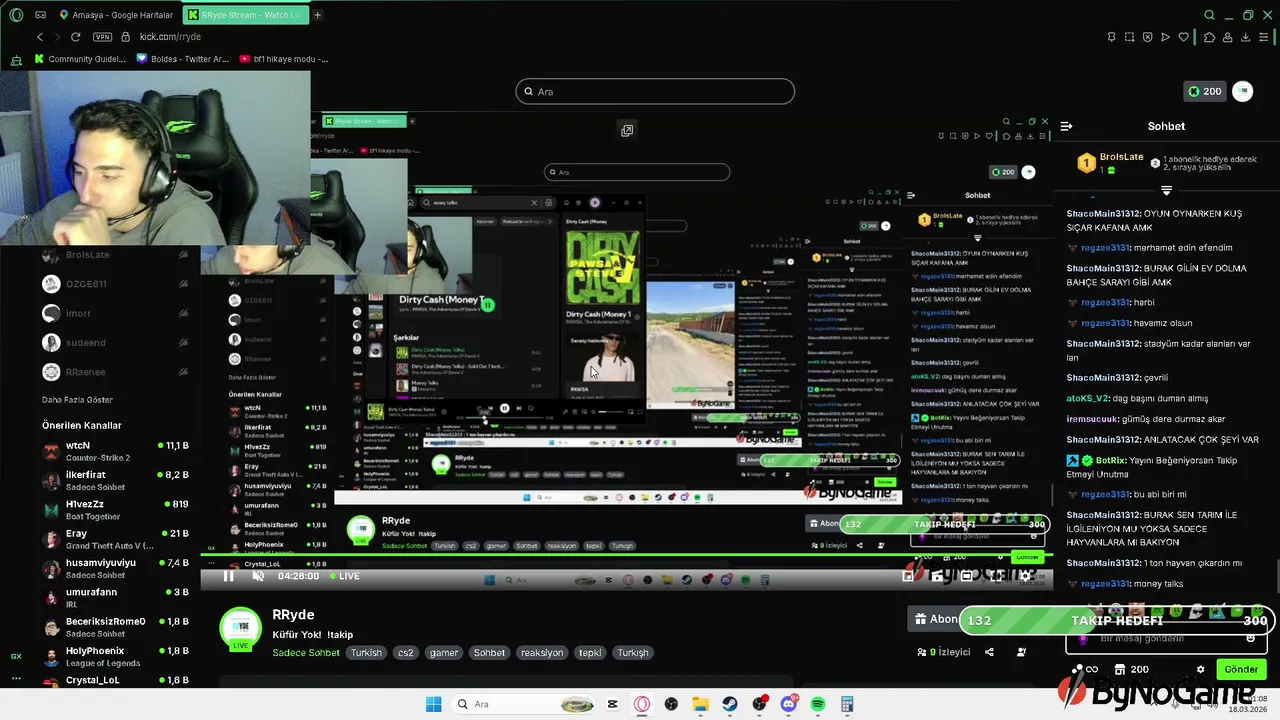This screenshot has width=1280, height=720.
Task: Subscribe with the Abone button
Action: pos(936,619)
